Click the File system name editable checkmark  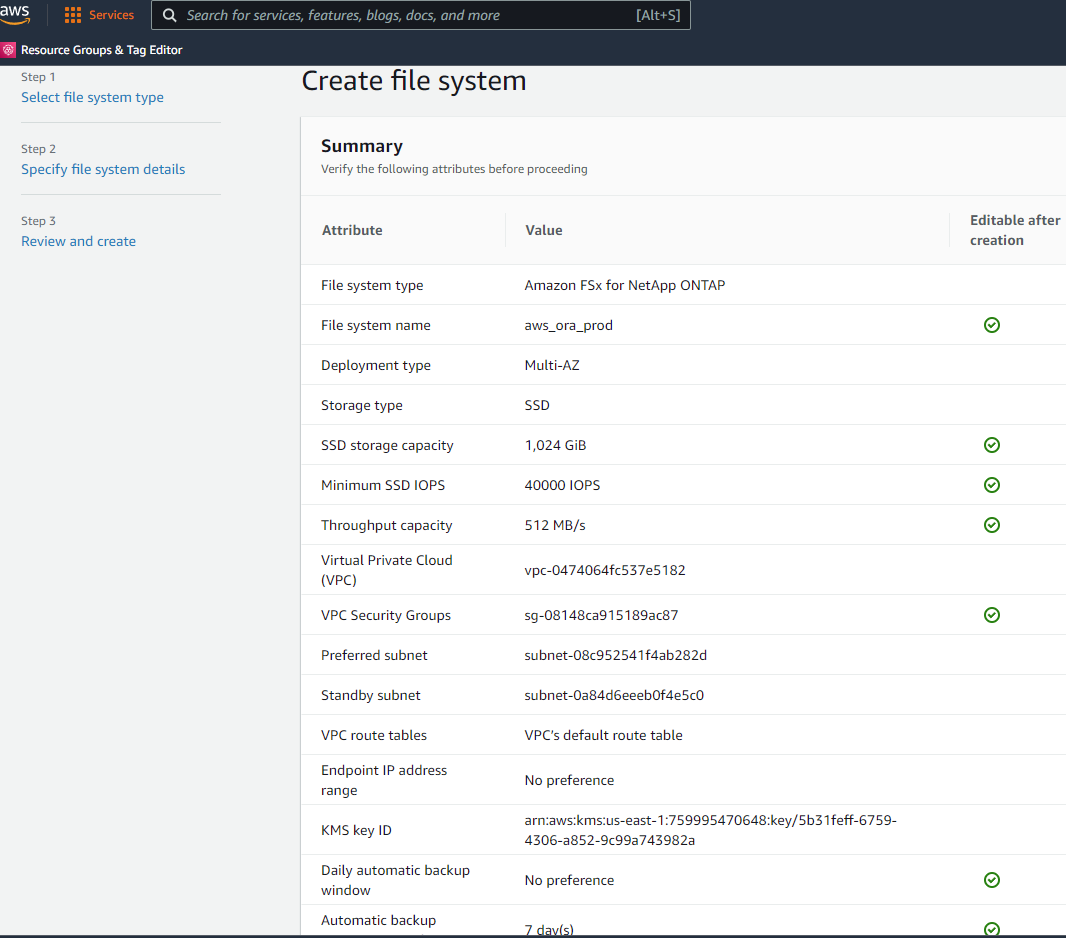[x=992, y=325]
